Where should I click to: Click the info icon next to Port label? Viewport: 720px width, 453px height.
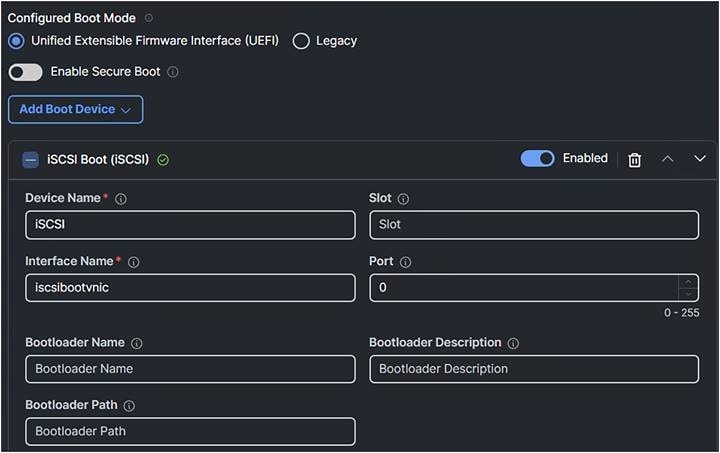[405, 262]
